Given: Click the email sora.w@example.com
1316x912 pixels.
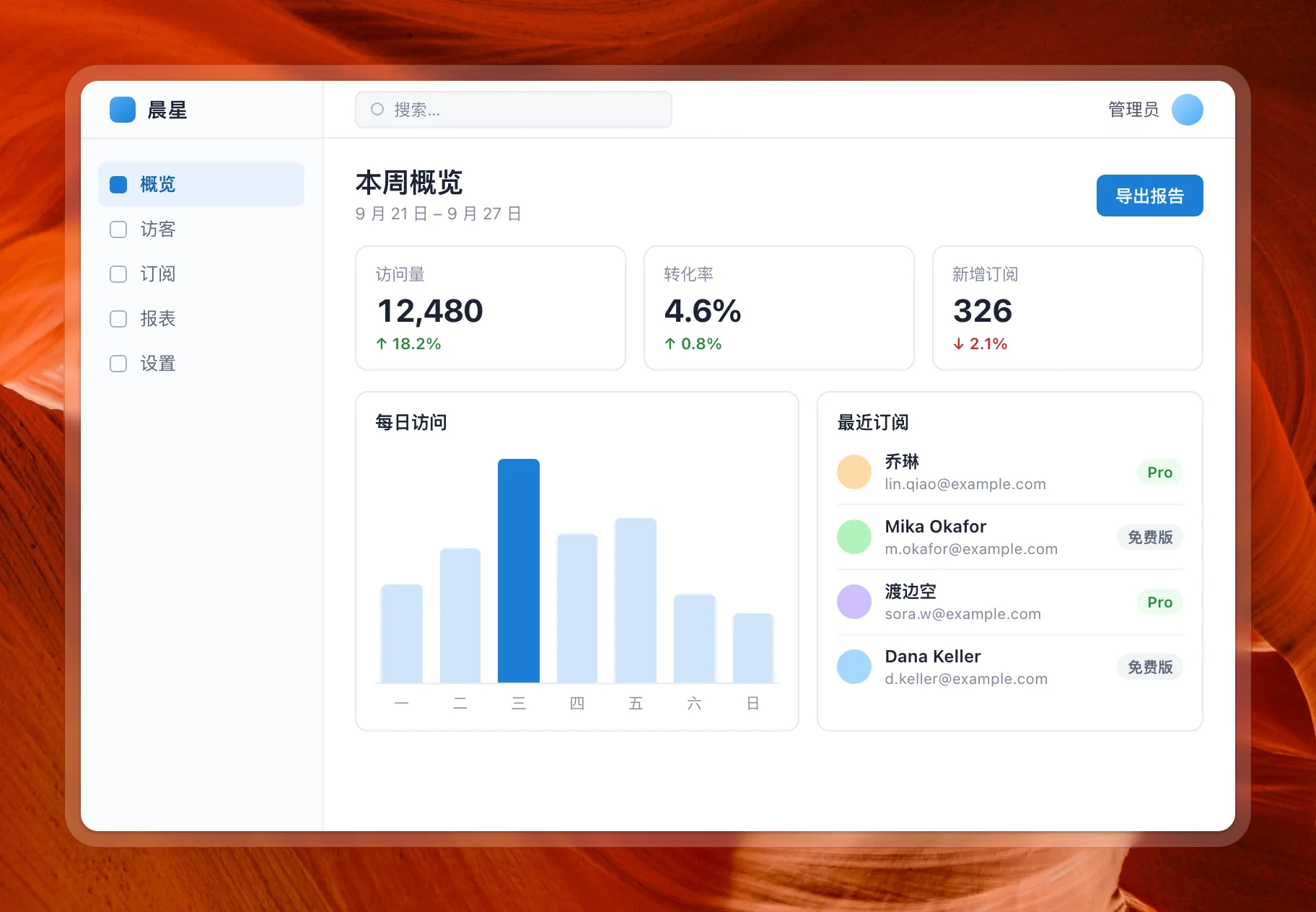Looking at the screenshot, I should click(963, 614).
